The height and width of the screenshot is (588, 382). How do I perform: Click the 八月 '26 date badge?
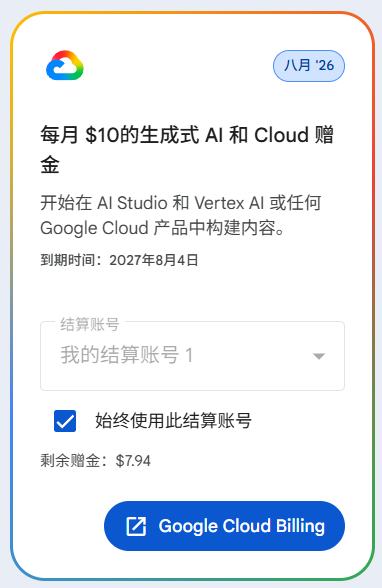click(x=309, y=66)
